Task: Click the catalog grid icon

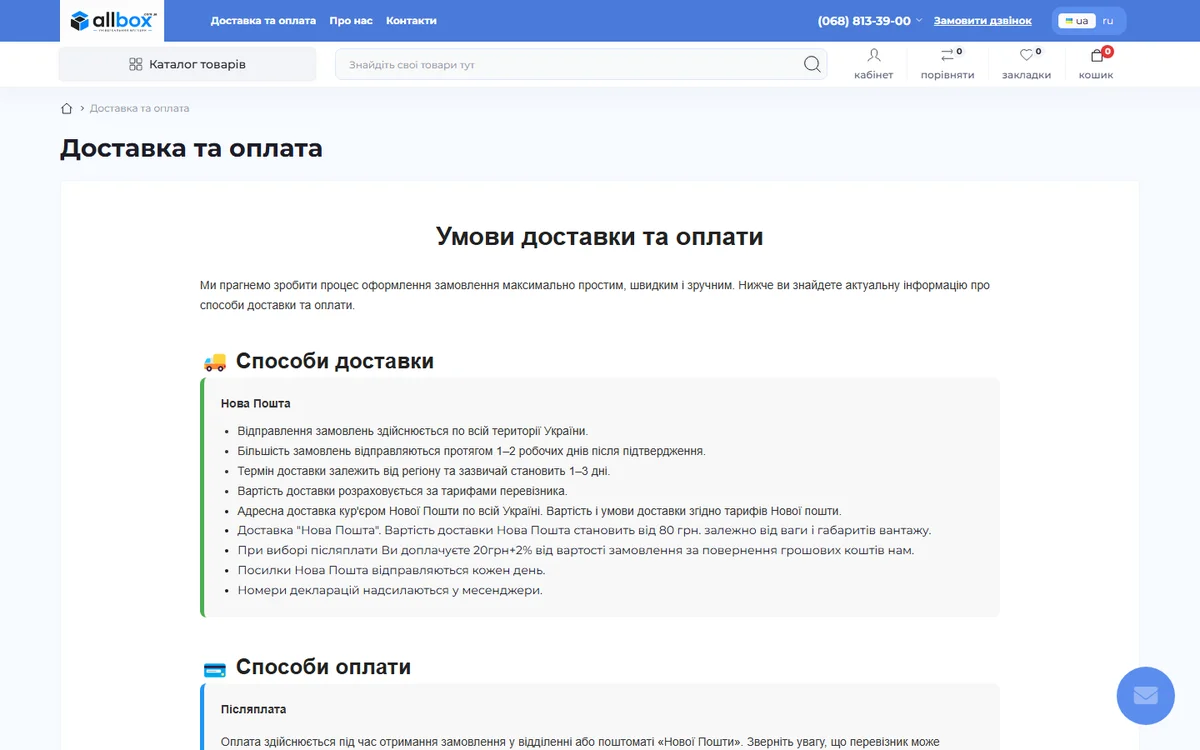Action: tap(136, 64)
